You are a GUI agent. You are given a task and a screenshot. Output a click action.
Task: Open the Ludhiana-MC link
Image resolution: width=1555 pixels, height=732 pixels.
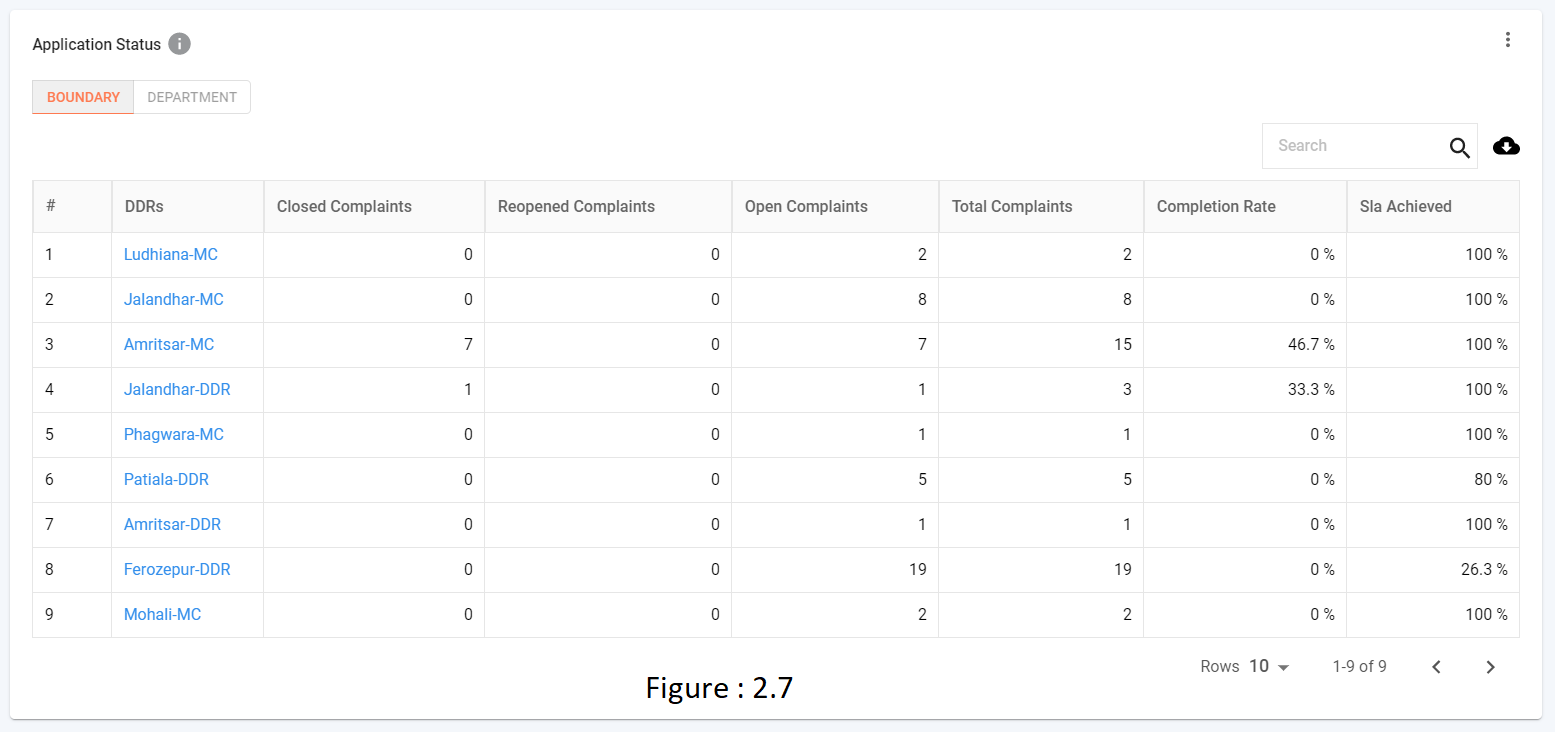[171, 255]
